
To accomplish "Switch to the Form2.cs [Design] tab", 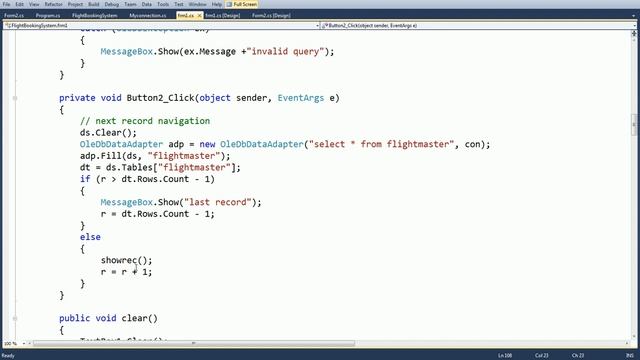I will [271, 16].
